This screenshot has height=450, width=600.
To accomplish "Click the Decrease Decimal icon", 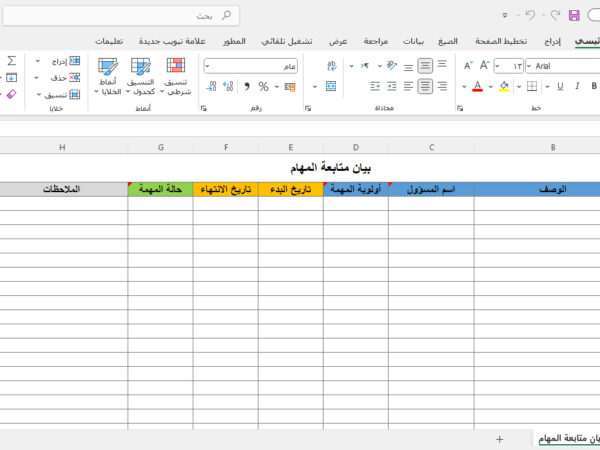I will (211, 87).
